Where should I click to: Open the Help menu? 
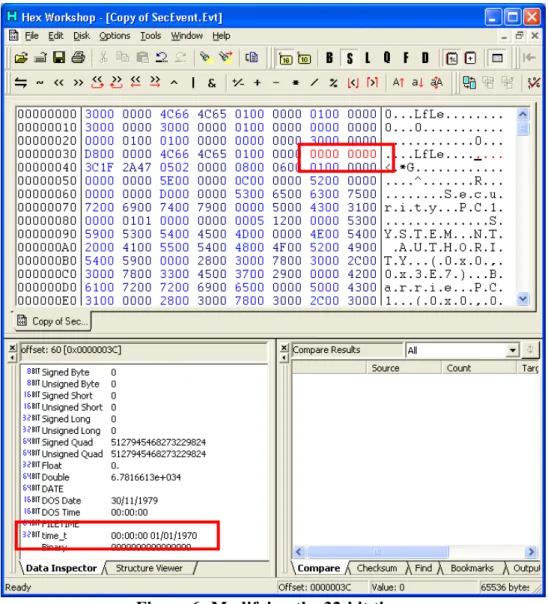pos(221,36)
